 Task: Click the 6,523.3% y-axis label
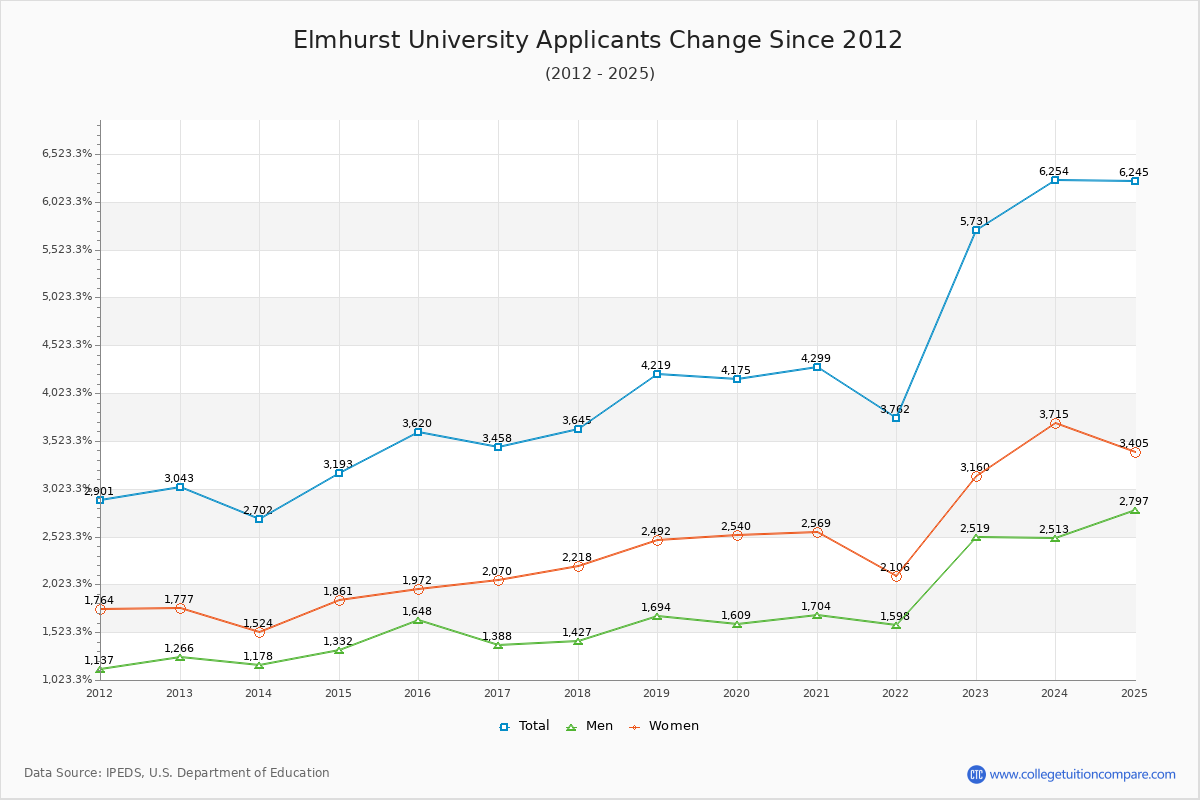click(67, 154)
